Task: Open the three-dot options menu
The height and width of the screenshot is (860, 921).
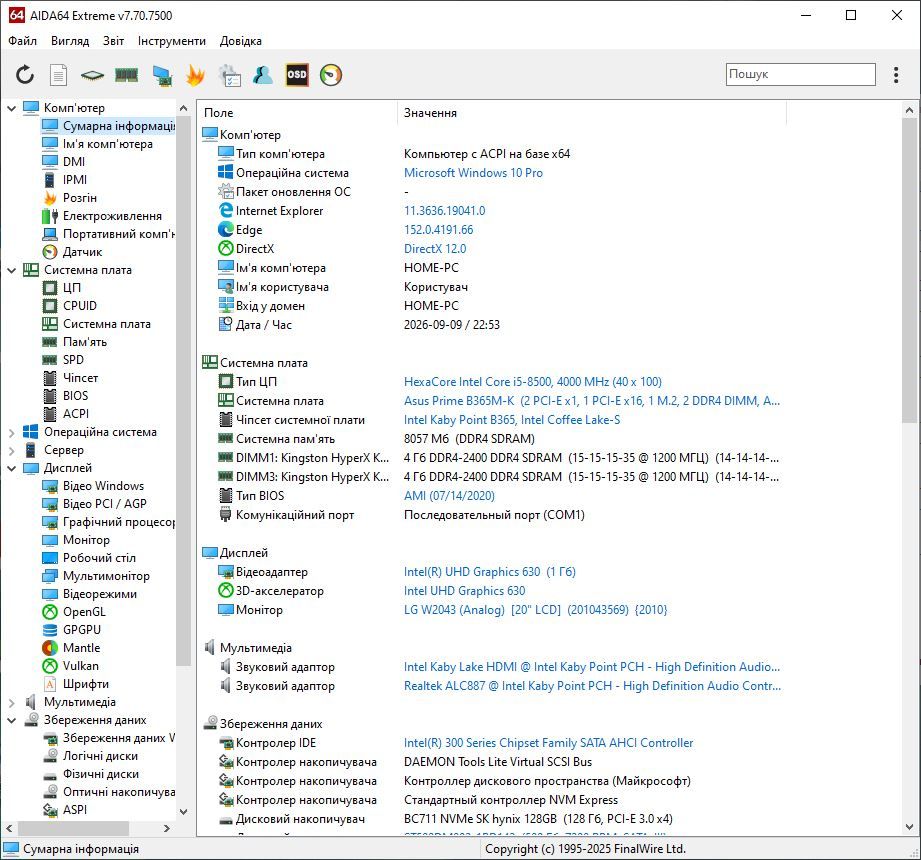Action: click(896, 75)
